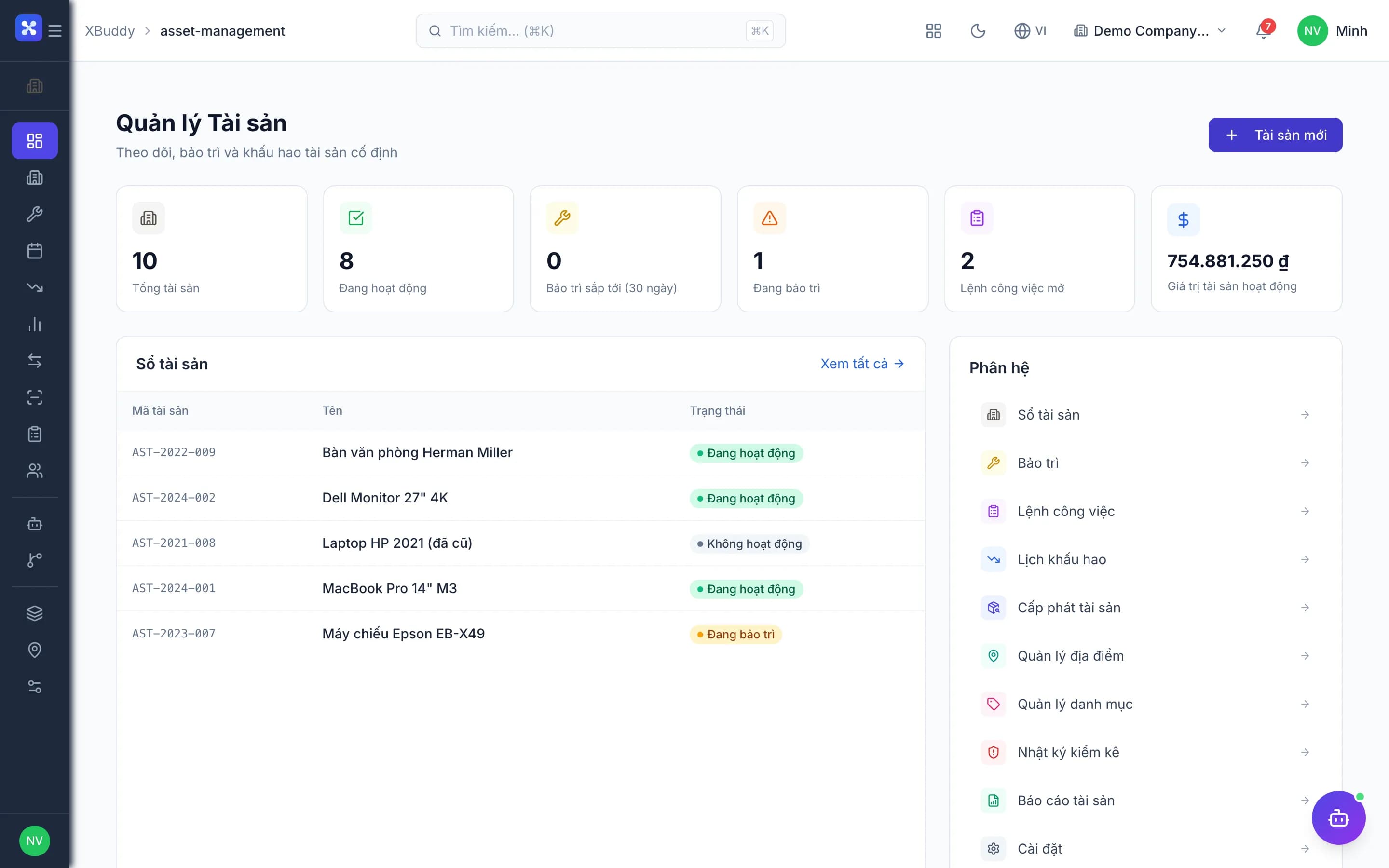Image resolution: width=1389 pixels, height=868 pixels.
Task: Click the warning triangle icon in Đang bảo trì card
Action: click(x=770, y=218)
